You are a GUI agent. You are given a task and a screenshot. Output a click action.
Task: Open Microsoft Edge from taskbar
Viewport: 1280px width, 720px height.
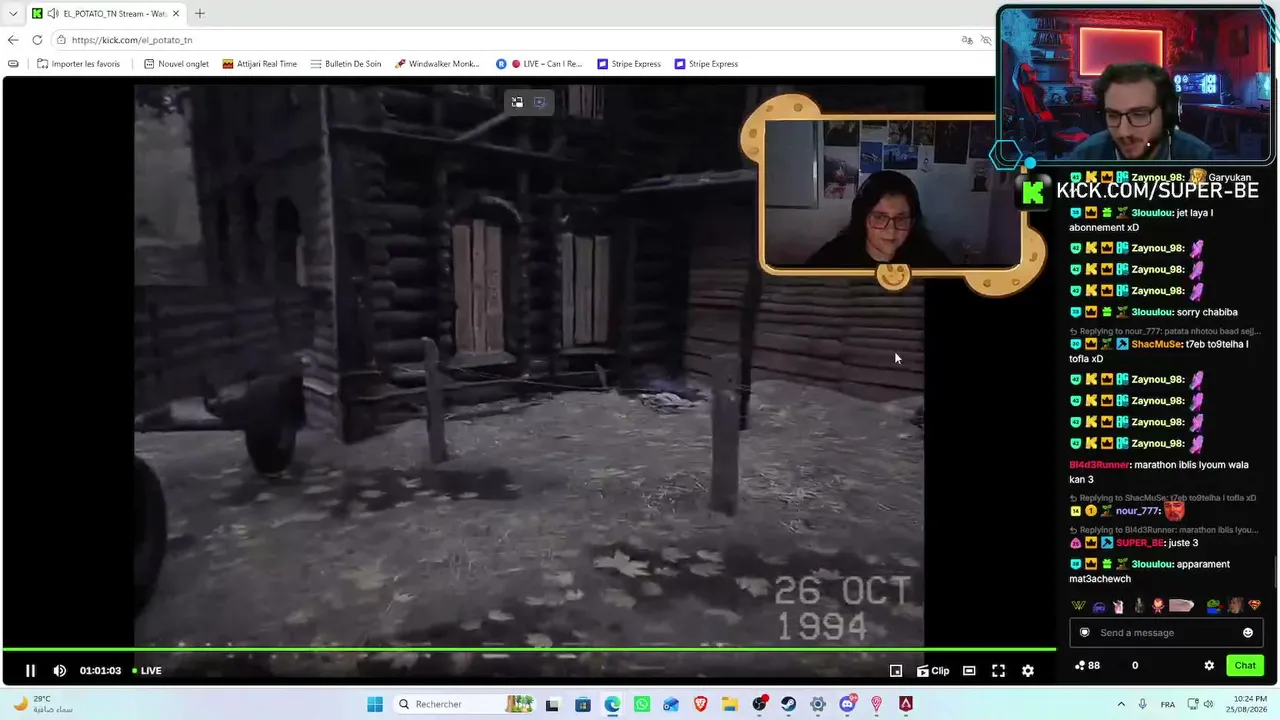click(612, 704)
